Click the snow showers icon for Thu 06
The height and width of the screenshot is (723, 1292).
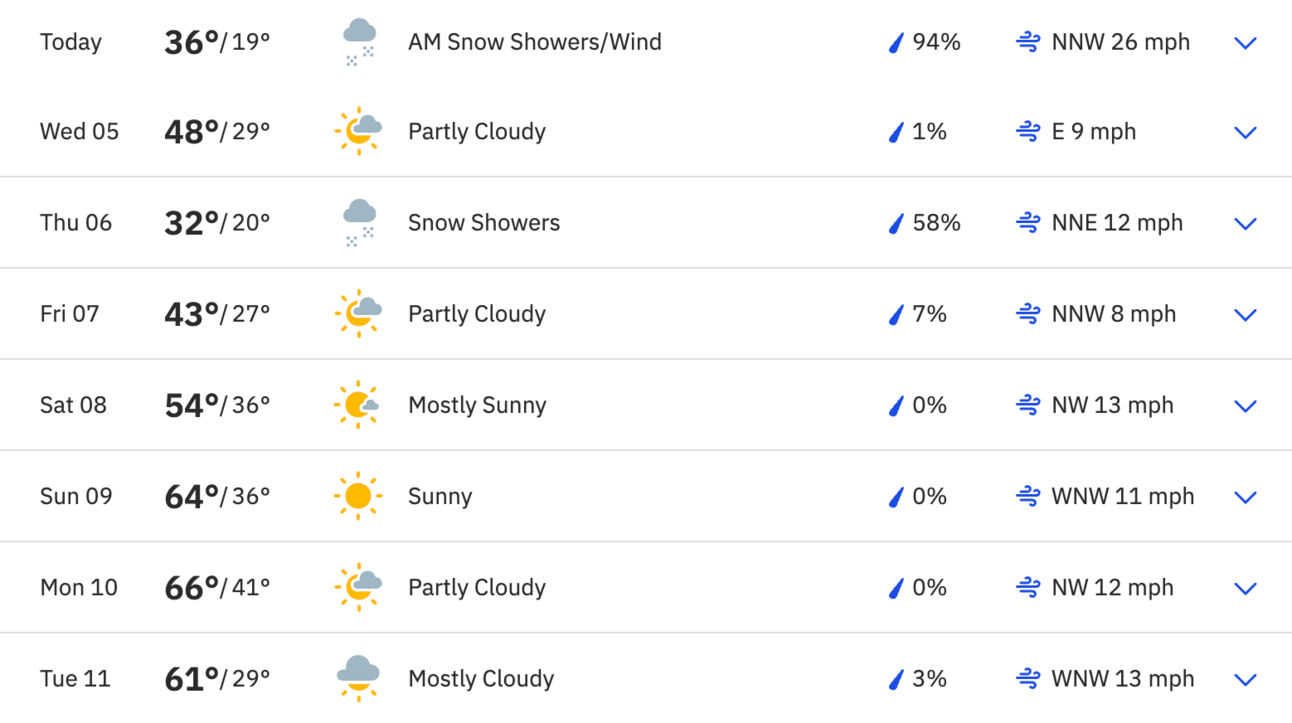[359, 222]
